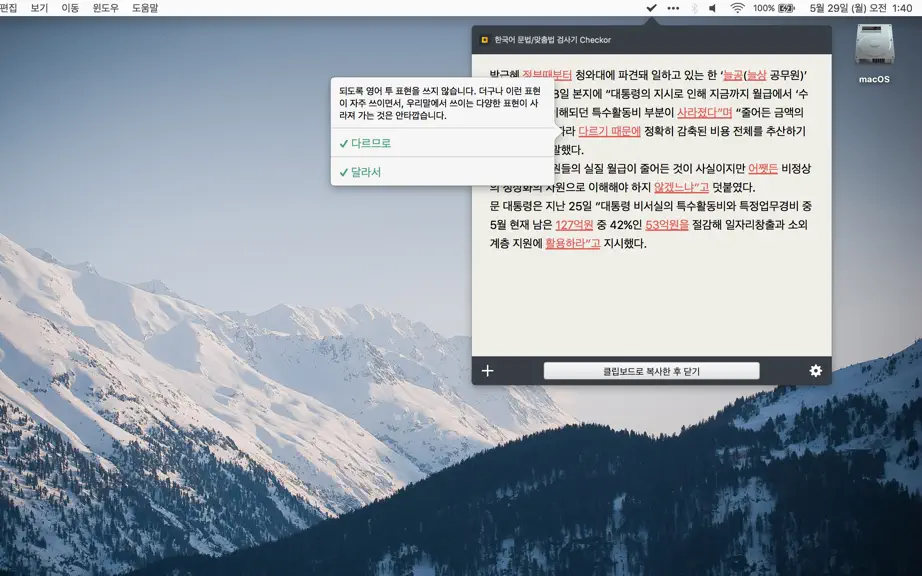Open the macOS drive desktop icon
This screenshot has width=922, height=576.
tap(874, 53)
